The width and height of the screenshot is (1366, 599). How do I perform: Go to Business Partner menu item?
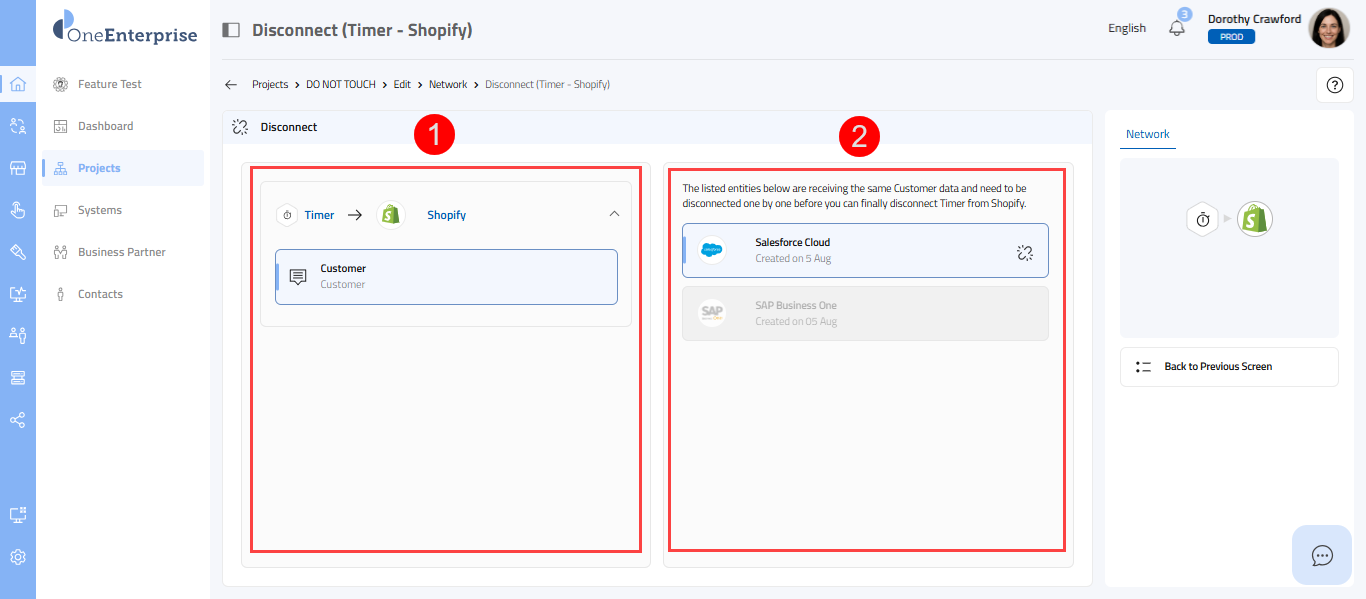click(121, 252)
